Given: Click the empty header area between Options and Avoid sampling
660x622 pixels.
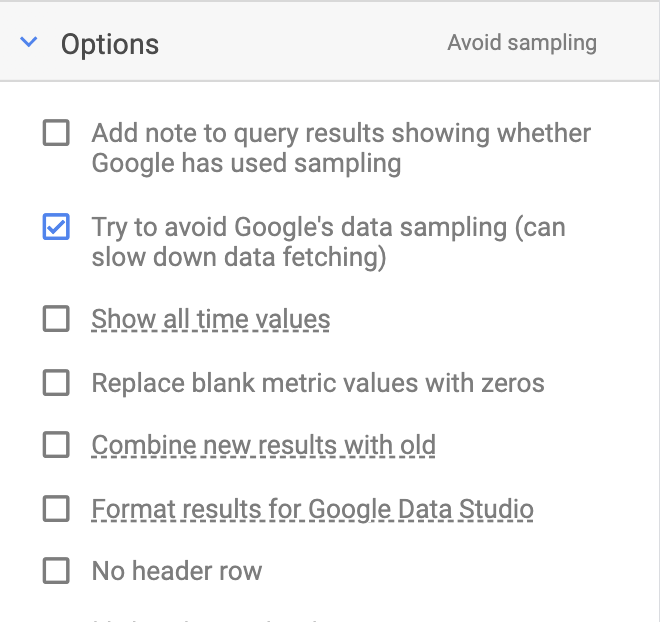Looking at the screenshot, I should (303, 43).
